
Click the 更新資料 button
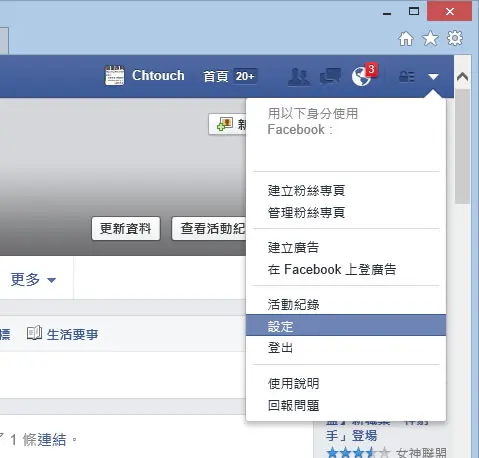click(x=126, y=228)
